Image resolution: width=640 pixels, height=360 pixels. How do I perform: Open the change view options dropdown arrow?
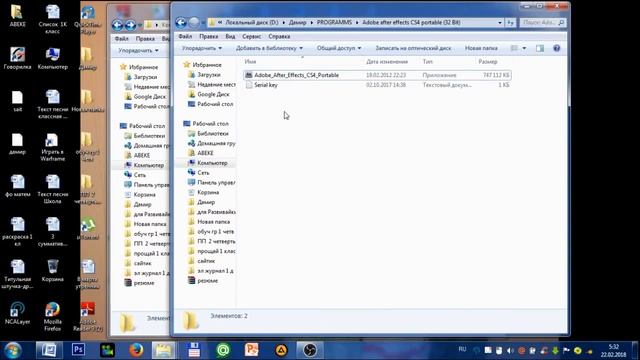click(524, 48)
